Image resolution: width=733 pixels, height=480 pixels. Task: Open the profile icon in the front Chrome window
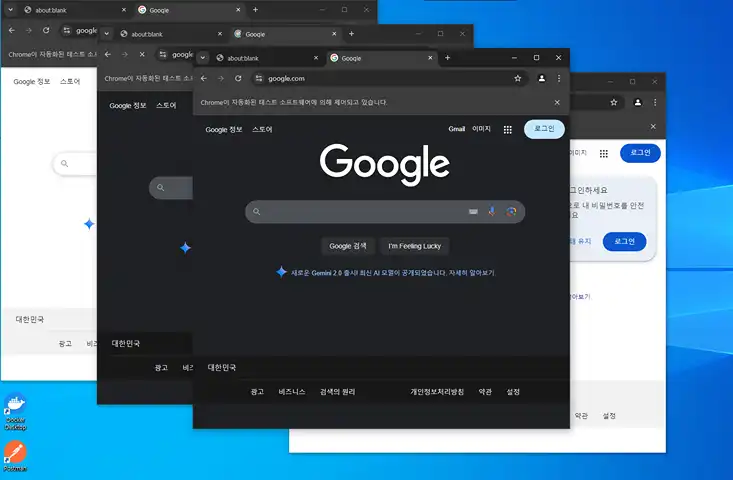click(541, 79)
